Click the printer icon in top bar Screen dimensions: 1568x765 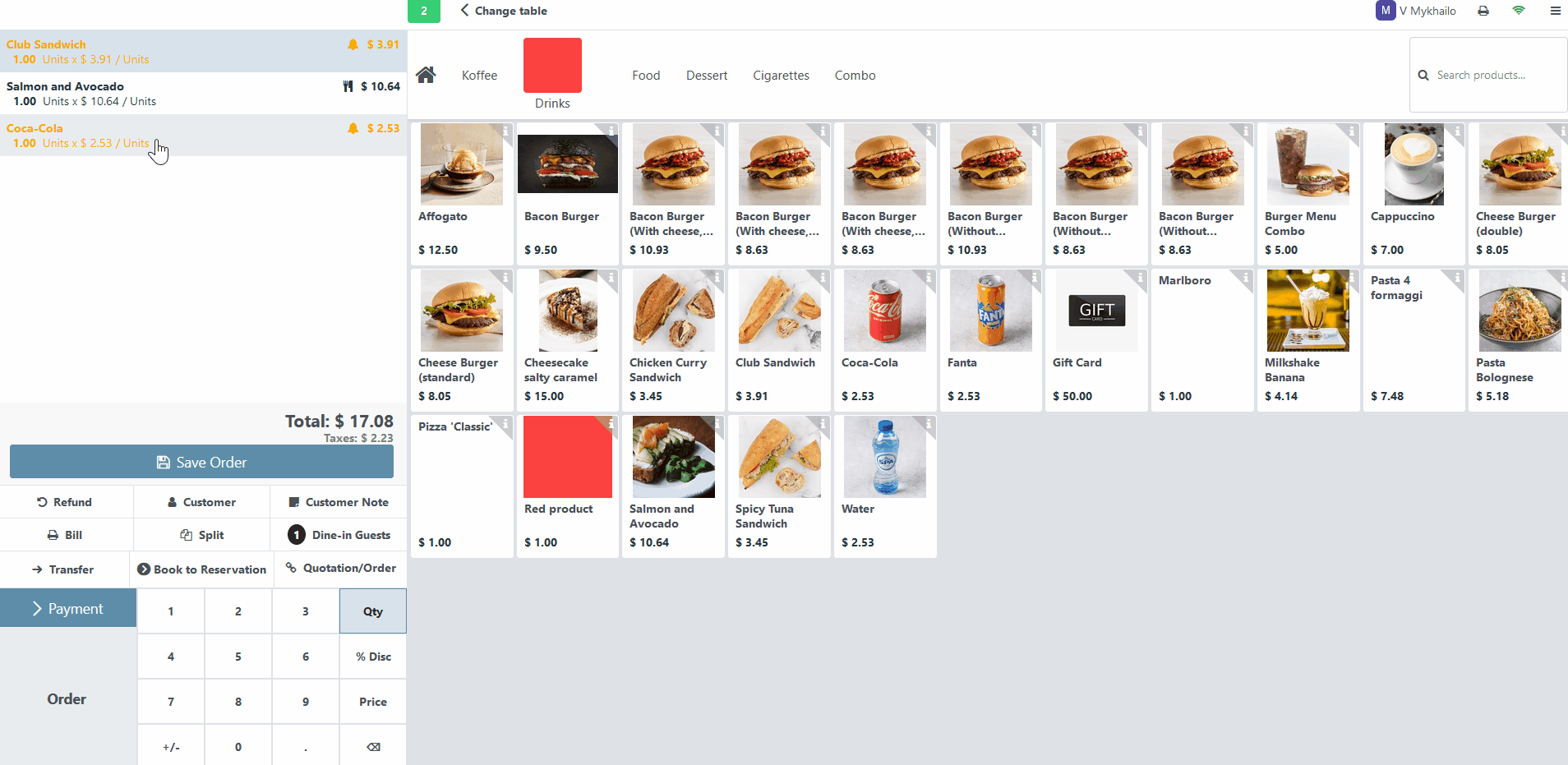(1483, 11)
